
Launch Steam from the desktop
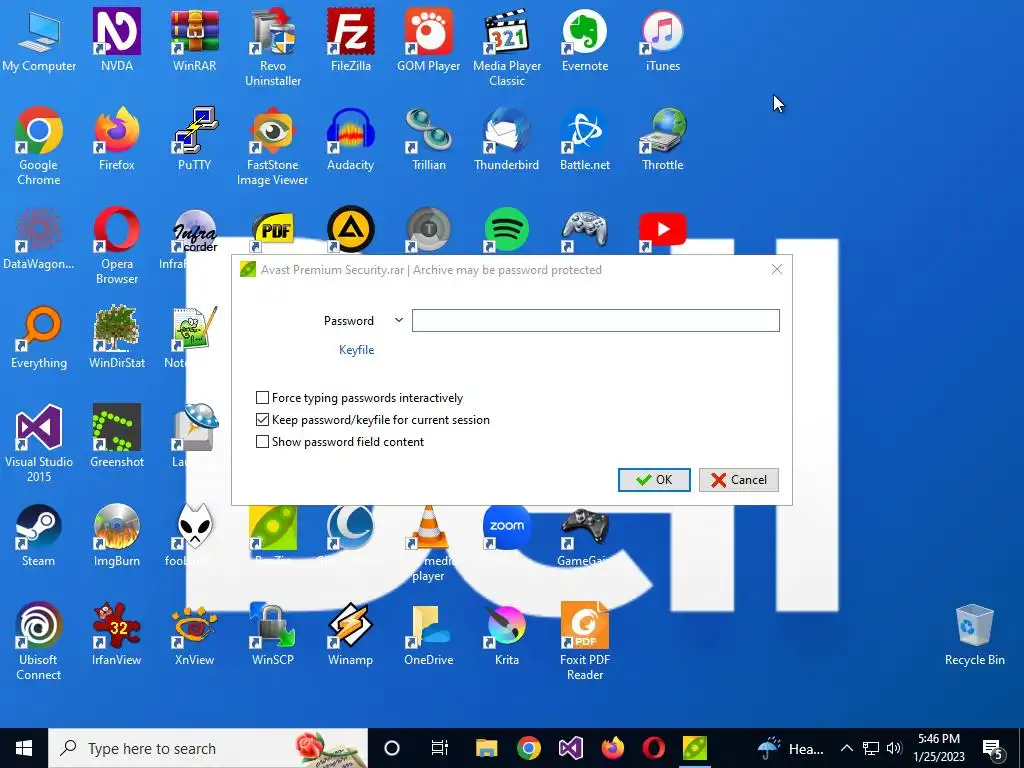pyautogui.click(x=39, y=536)
